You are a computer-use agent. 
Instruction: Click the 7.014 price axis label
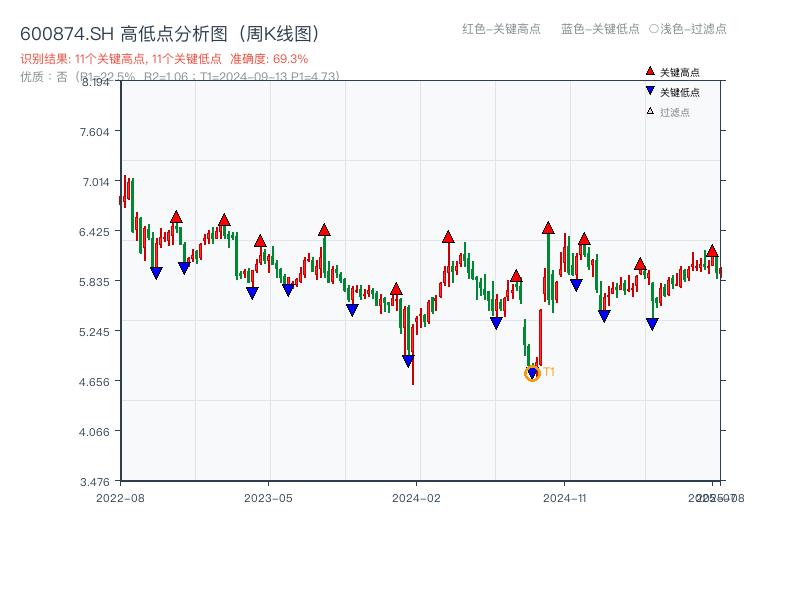point(96,182)
